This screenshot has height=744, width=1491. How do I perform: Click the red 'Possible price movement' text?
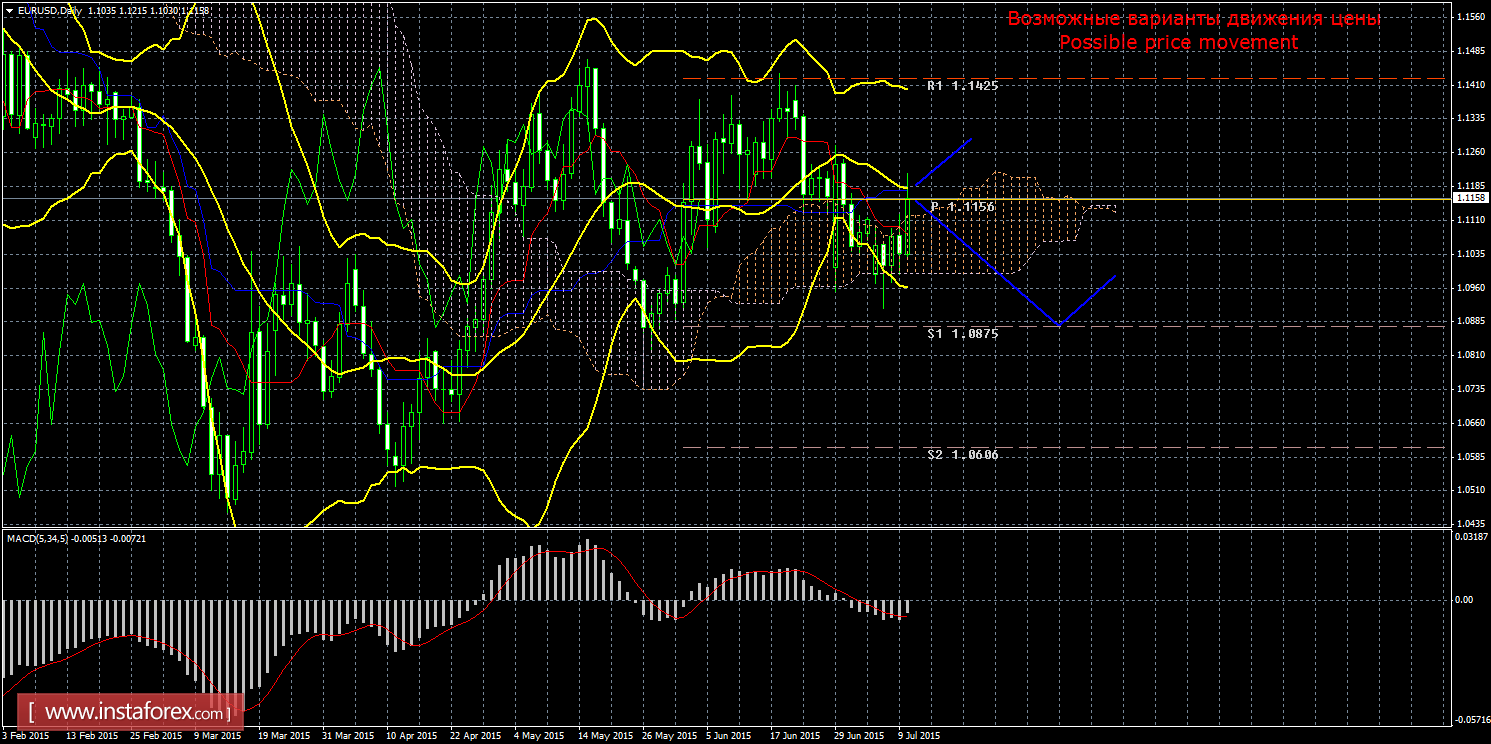click(x=1178, y=43)
